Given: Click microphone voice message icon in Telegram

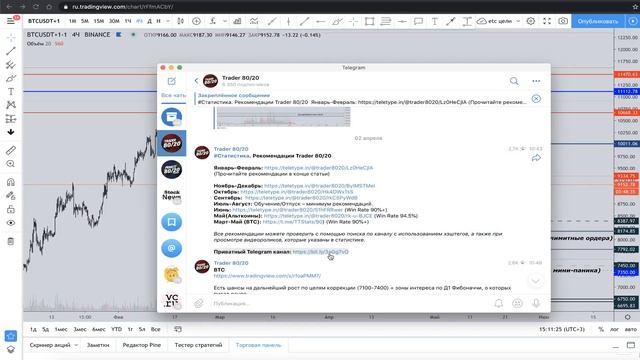Looking at the screenshot, I should point(536,303).
